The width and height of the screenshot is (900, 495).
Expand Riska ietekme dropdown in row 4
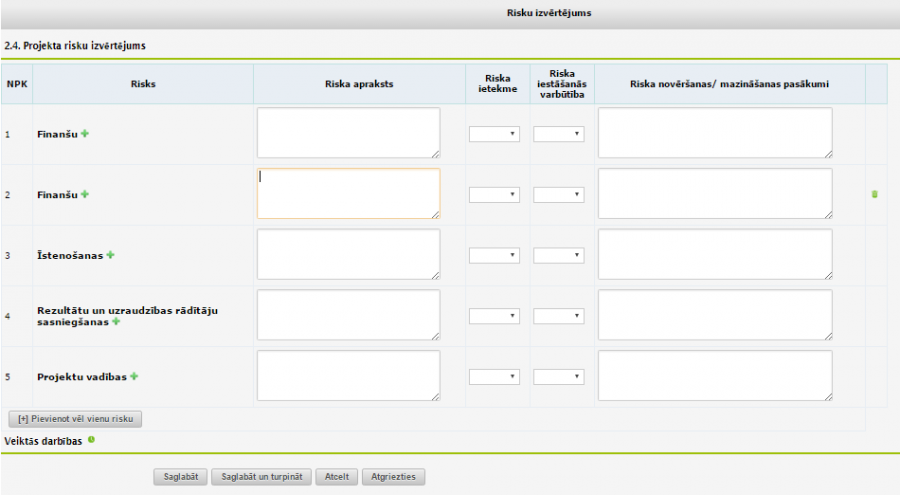(495, 316)
